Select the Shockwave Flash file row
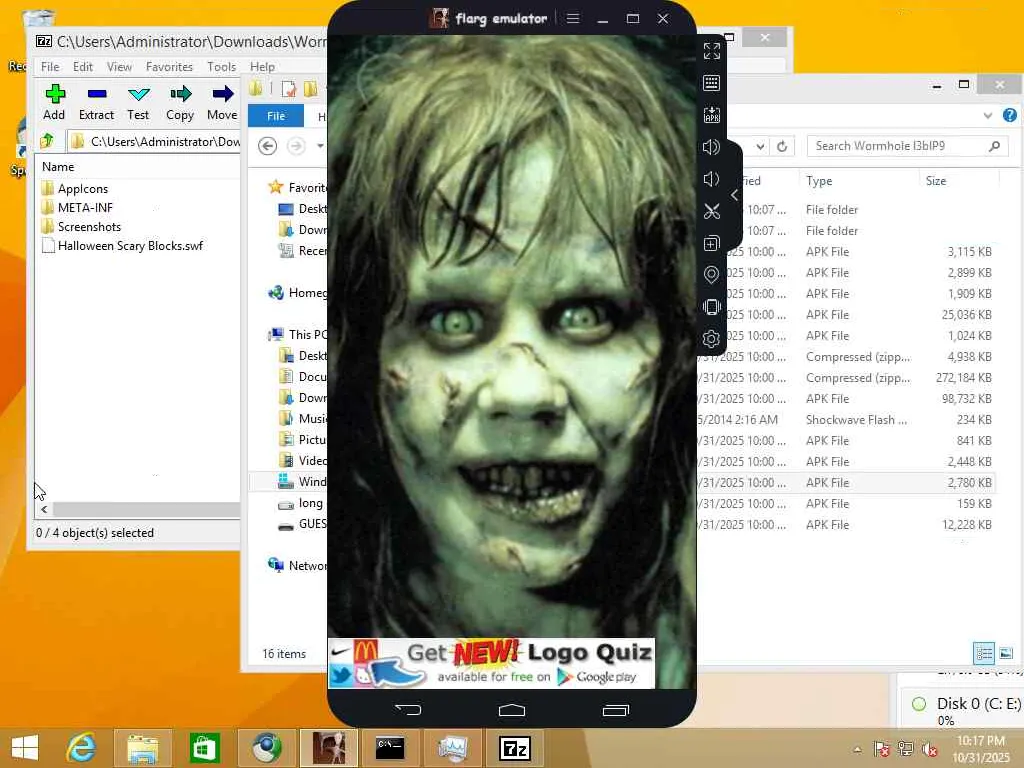 point(846,420)
